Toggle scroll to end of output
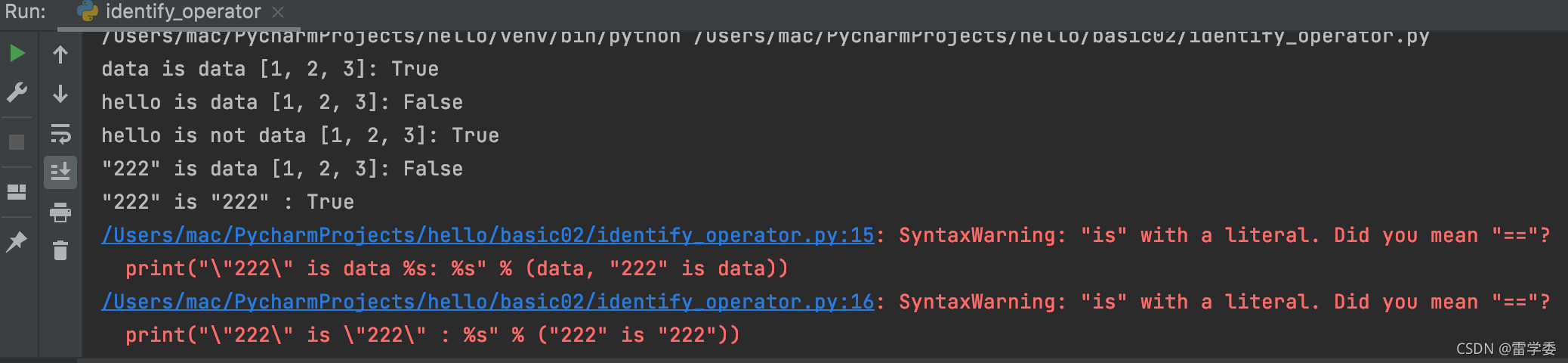This screenshot has height=363, width=1568. click(x=60, y=172)
